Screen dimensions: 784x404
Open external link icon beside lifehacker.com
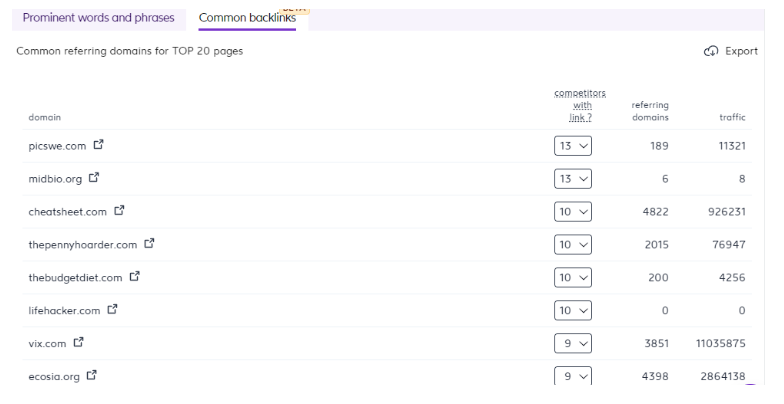[x=111, y=310]
